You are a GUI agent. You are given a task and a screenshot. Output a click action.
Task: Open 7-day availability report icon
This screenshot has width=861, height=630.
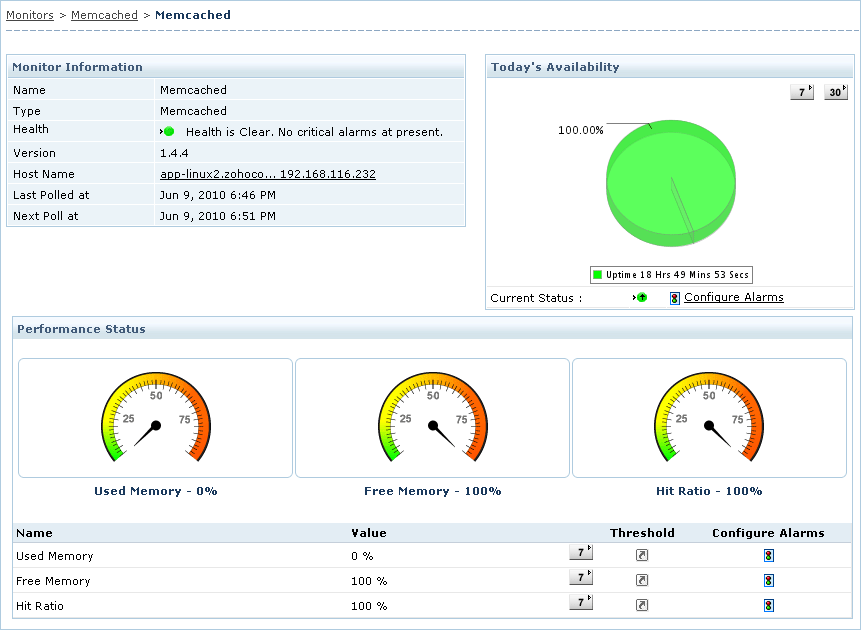[802, 92]
